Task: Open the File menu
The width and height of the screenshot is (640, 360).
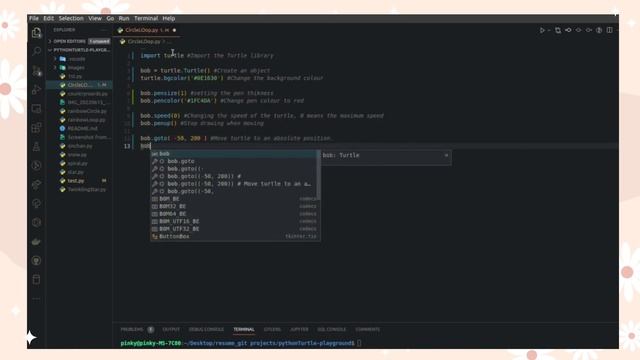Action: (x=34, y=18)
